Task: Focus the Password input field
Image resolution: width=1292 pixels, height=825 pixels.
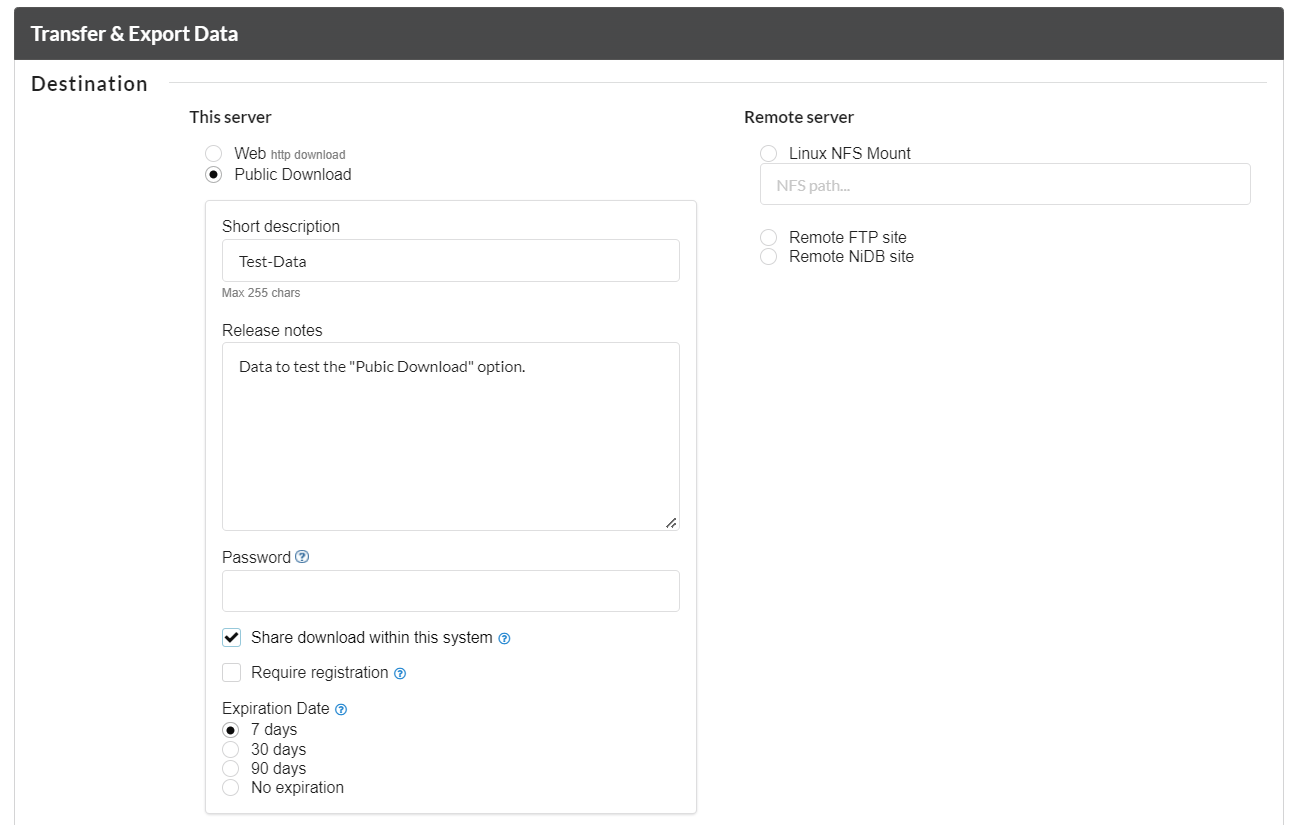Action: coord(450,591)
